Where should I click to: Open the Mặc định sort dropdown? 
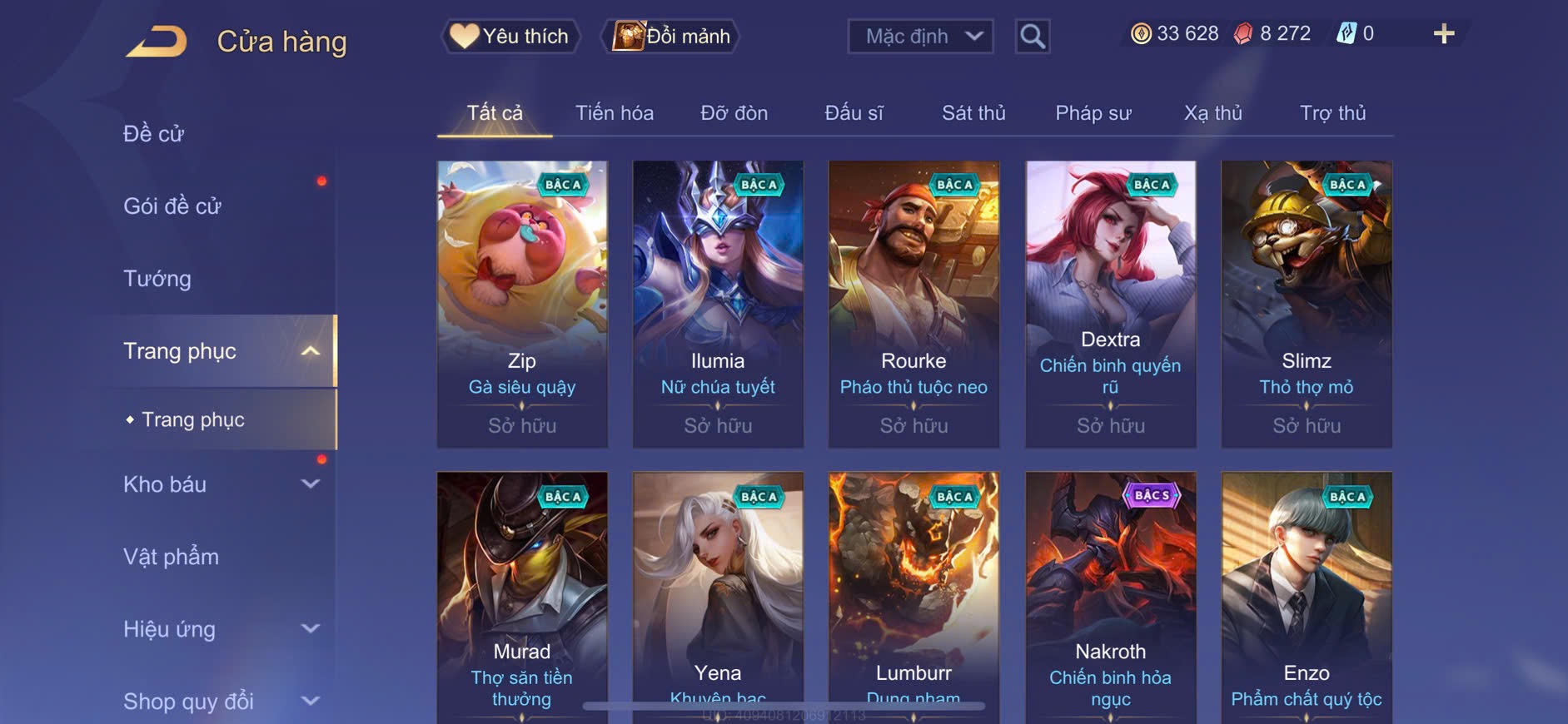pyautogui.click(x=920, y=37)
